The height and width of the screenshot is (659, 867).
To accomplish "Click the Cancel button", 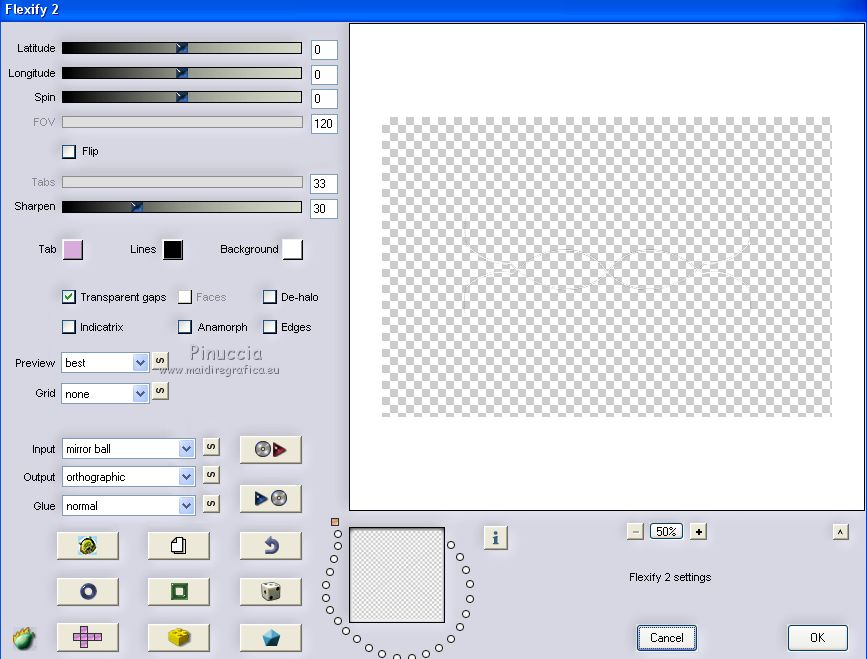I will [x=666, y=638].
